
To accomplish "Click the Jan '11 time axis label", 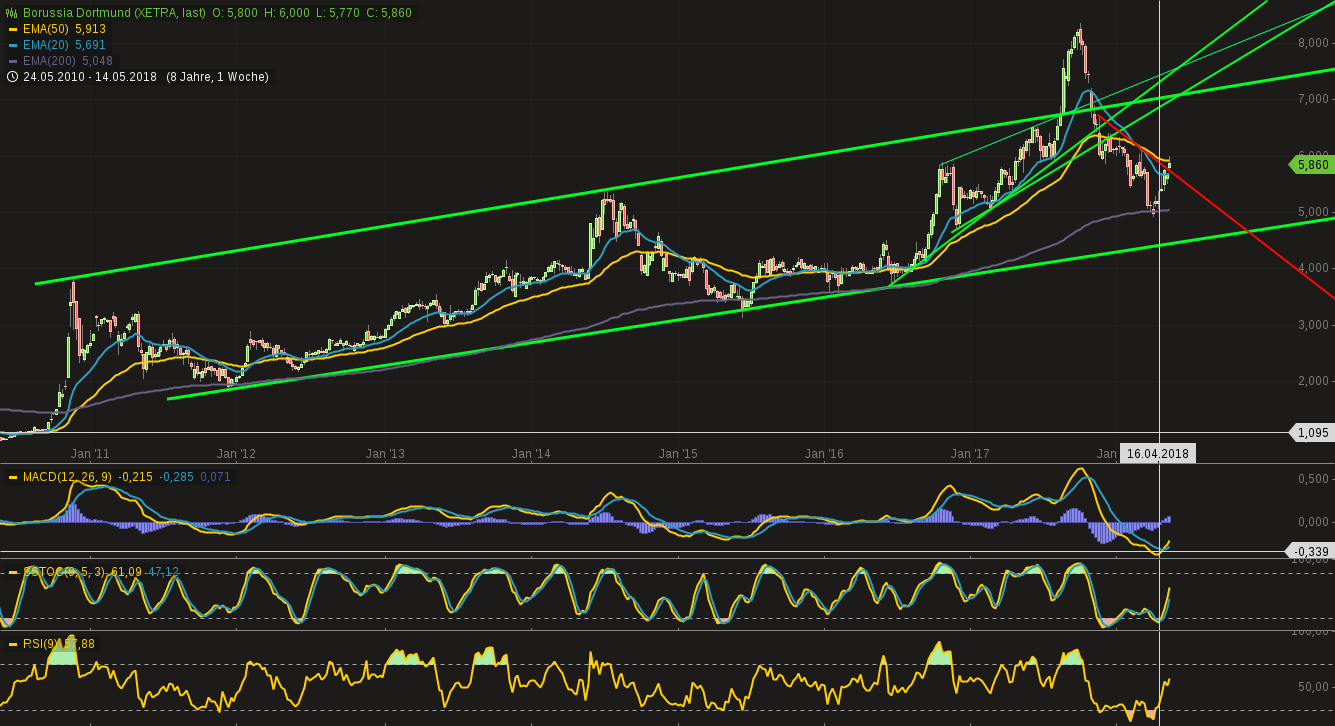I will coord(91,454).
